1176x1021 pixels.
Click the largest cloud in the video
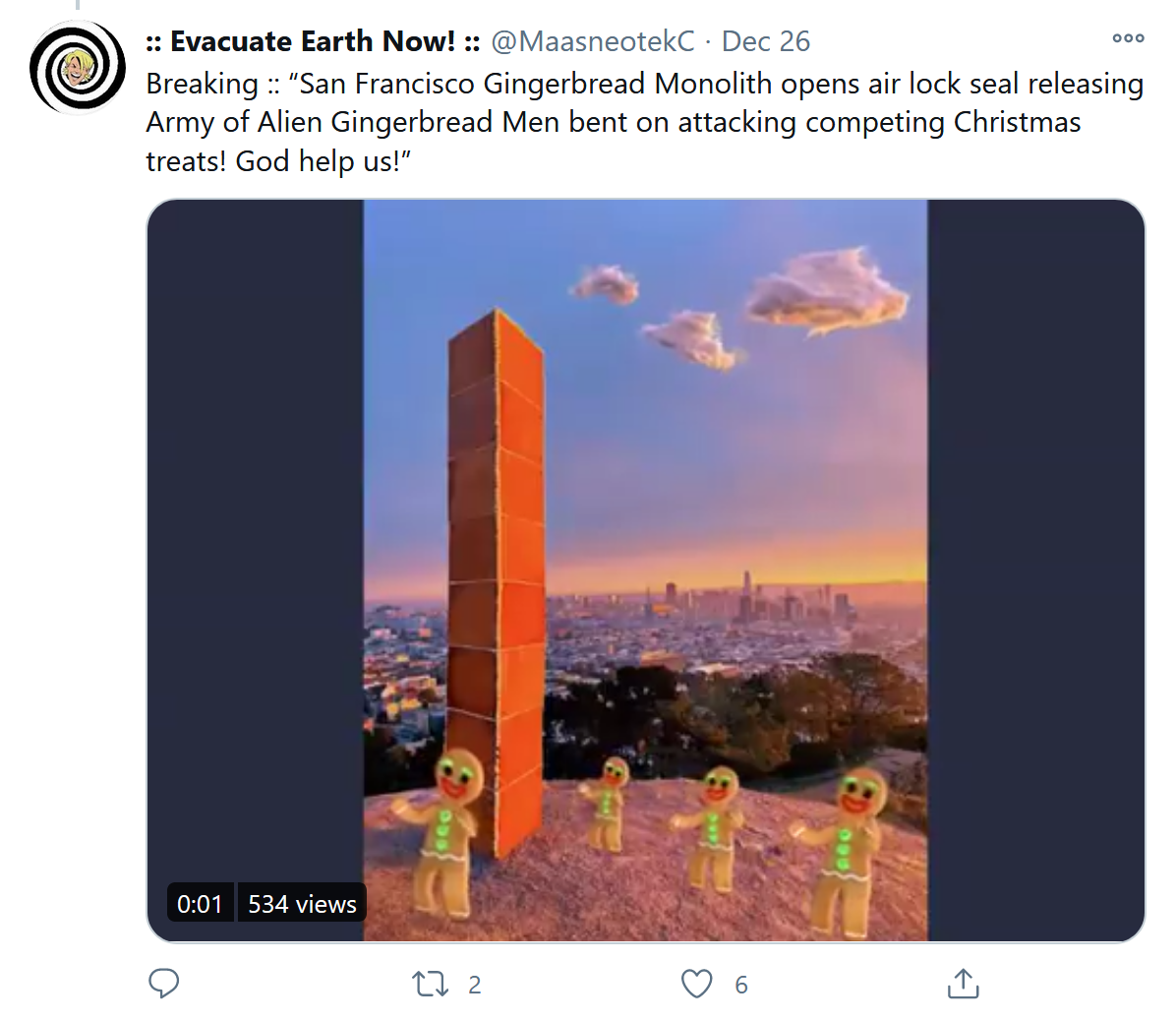pyautogui.click(x=826, y=292)
